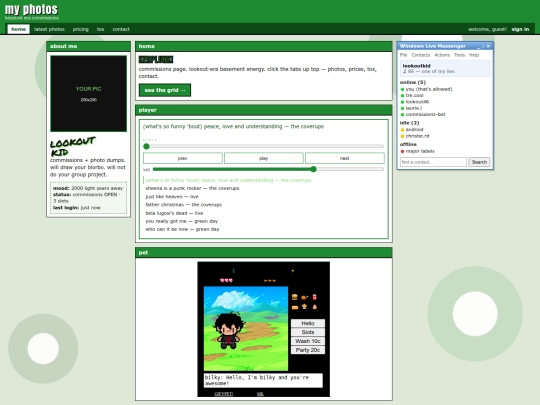Click the Slots button
This screenshot has height=405, width=540.
pos(308,332)
